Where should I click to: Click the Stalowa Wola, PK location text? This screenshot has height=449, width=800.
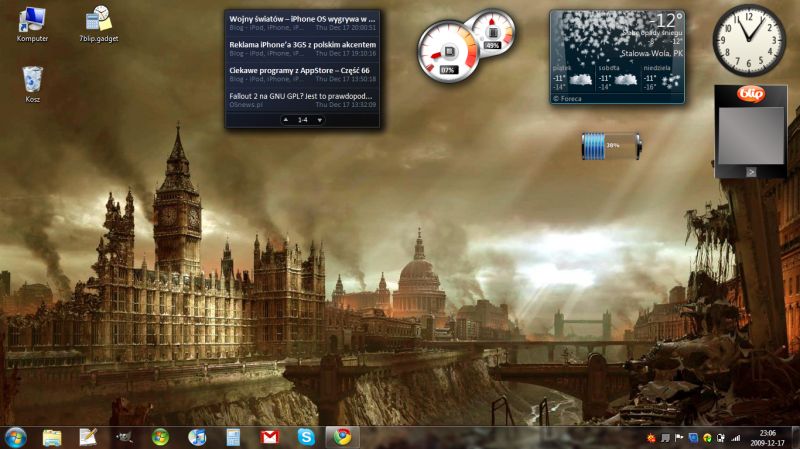(x=652, y=53)
